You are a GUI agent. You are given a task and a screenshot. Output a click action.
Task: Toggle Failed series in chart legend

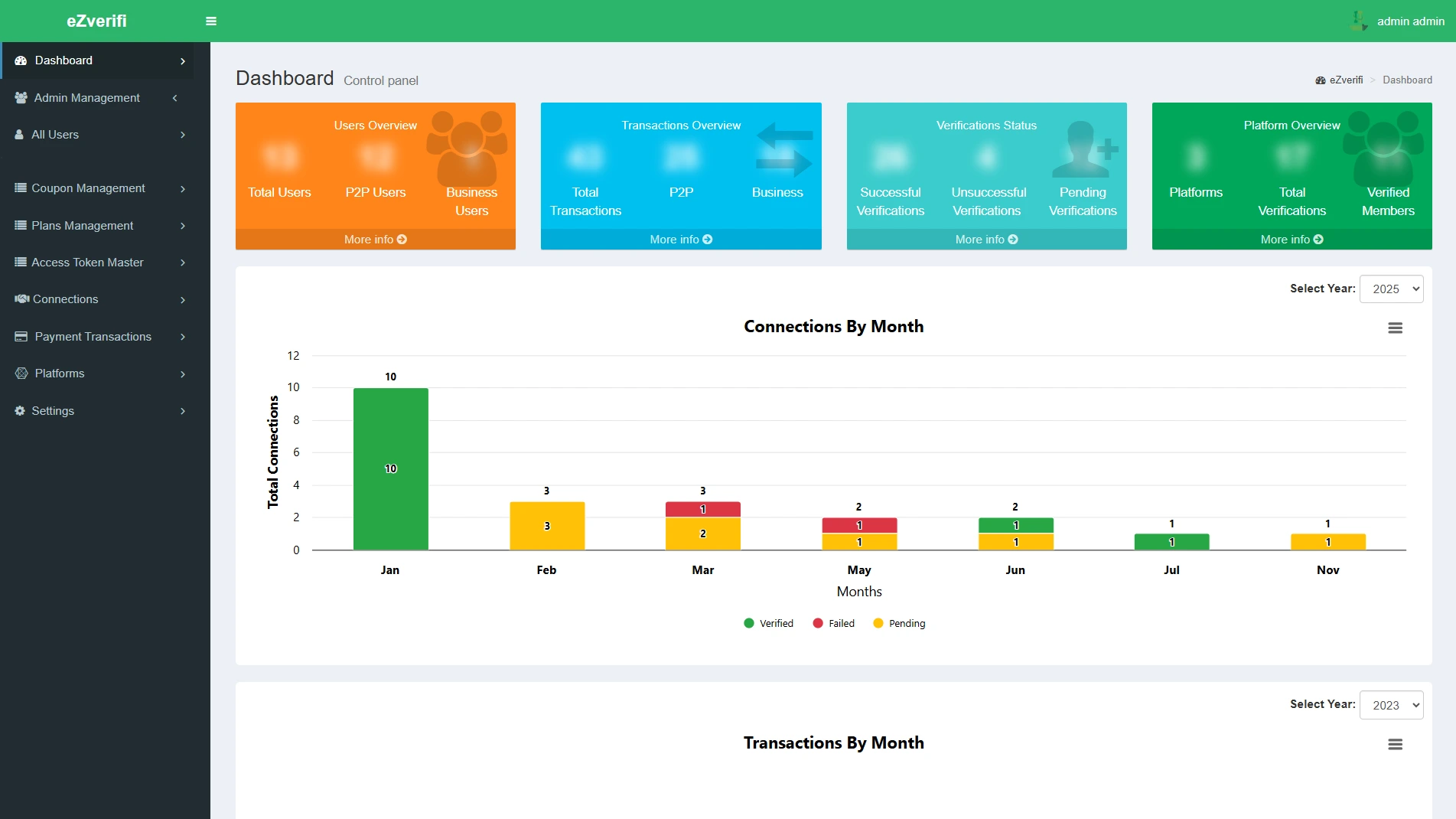[834, 624]
